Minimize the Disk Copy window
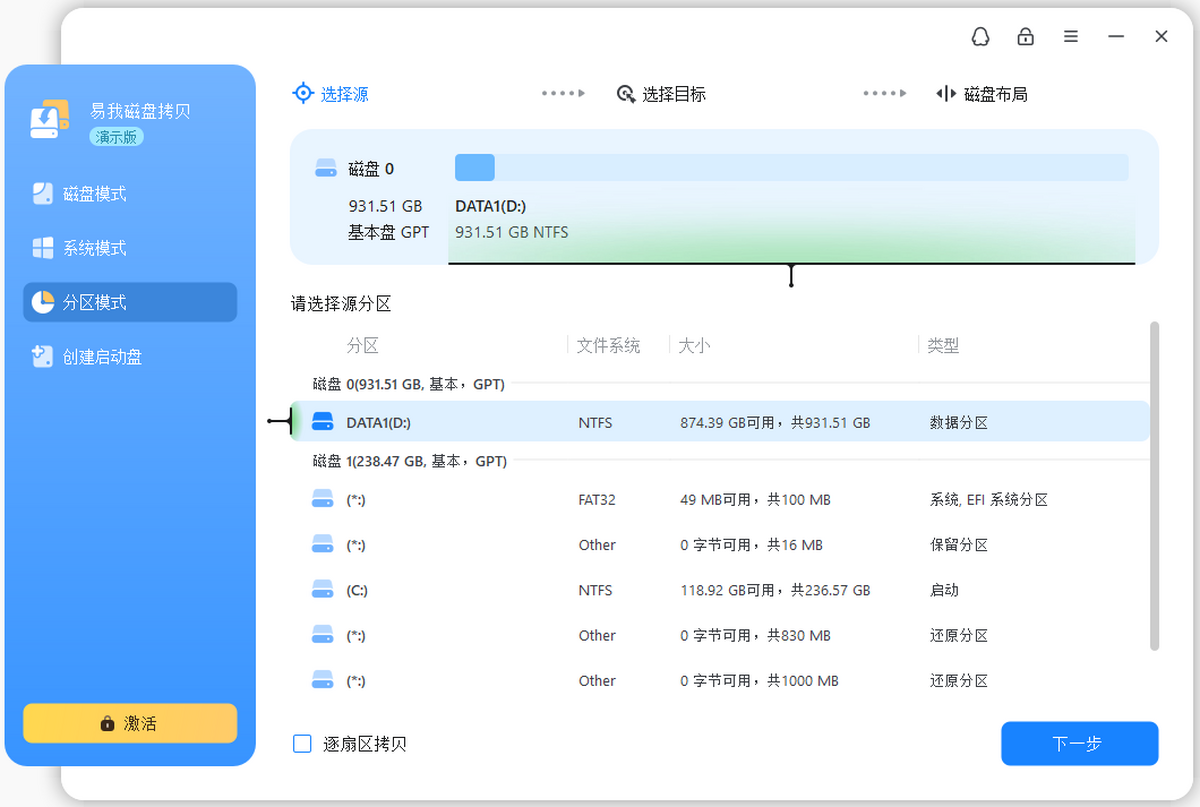The height and width of the screenshot is (807, 1200). (1116, 37)
